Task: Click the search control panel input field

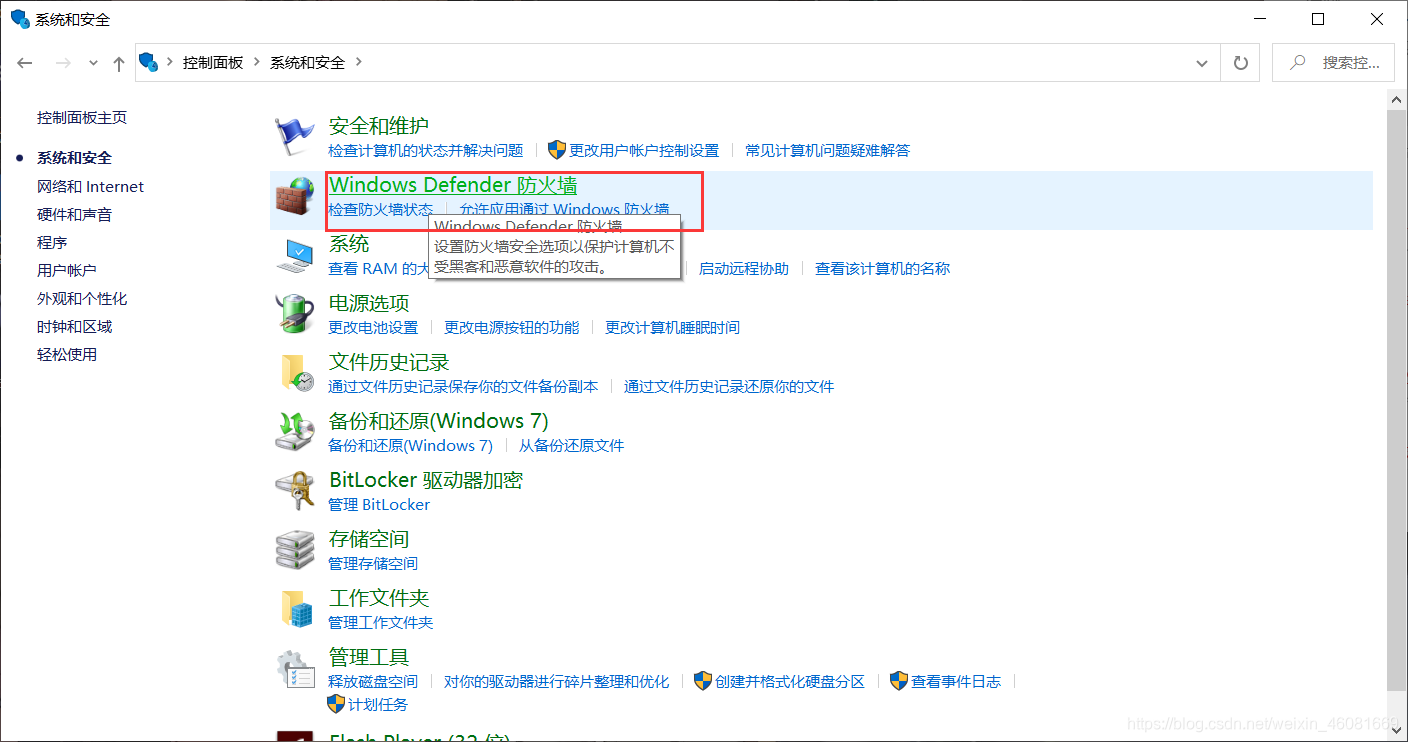Action: pos(1333,62)
